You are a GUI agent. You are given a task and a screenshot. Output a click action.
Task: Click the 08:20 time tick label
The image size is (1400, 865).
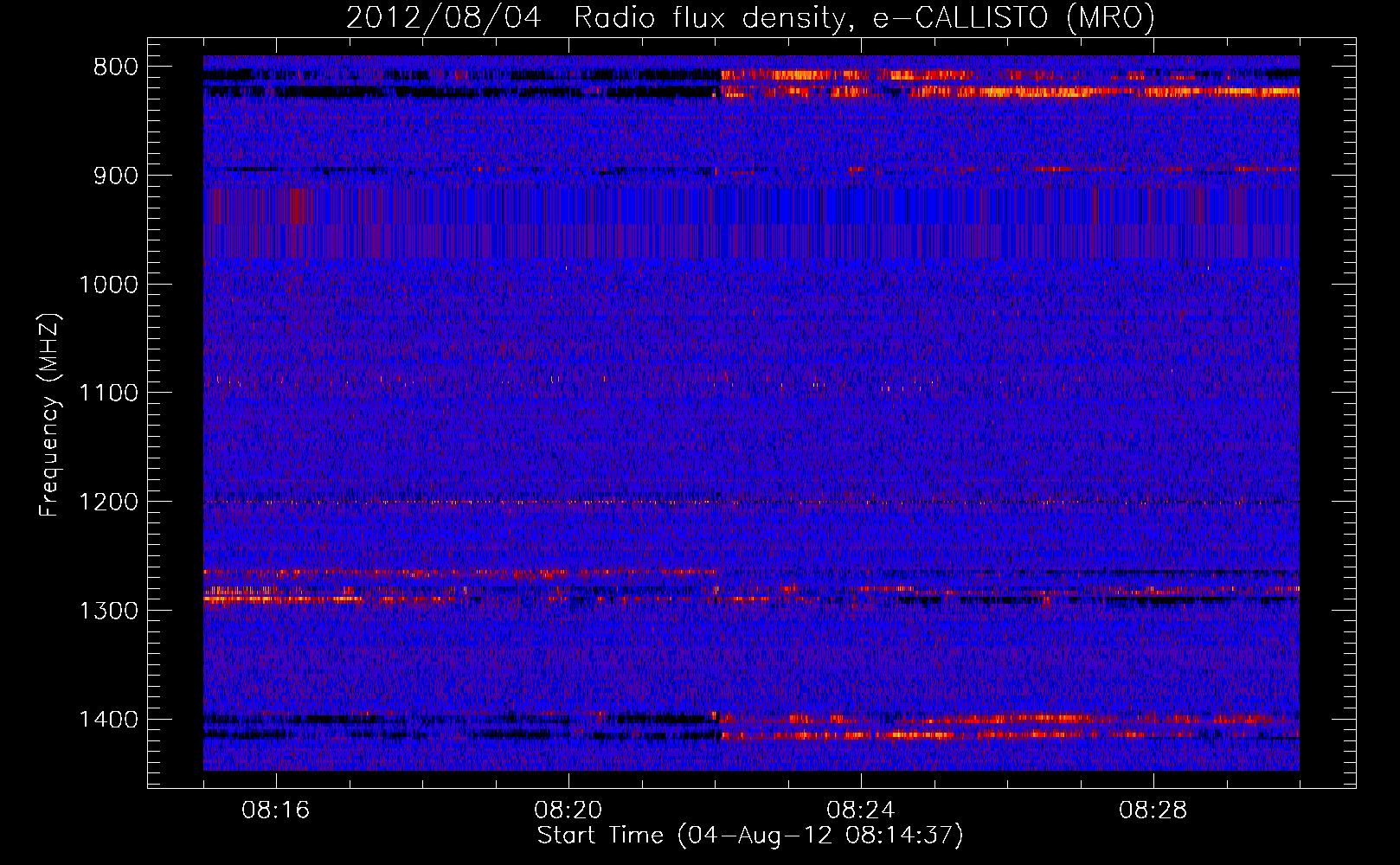coord(568,811)
